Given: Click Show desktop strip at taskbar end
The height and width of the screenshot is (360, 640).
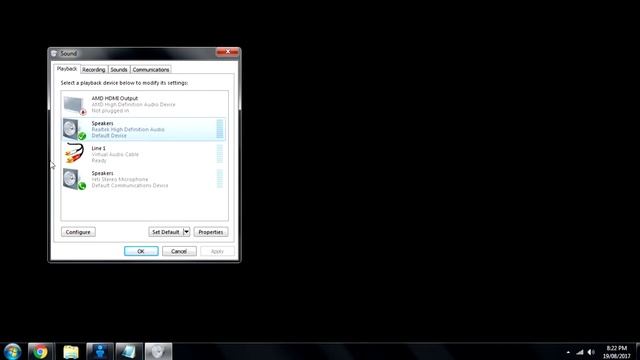Looking at the screenshot, I should point(638,351).
